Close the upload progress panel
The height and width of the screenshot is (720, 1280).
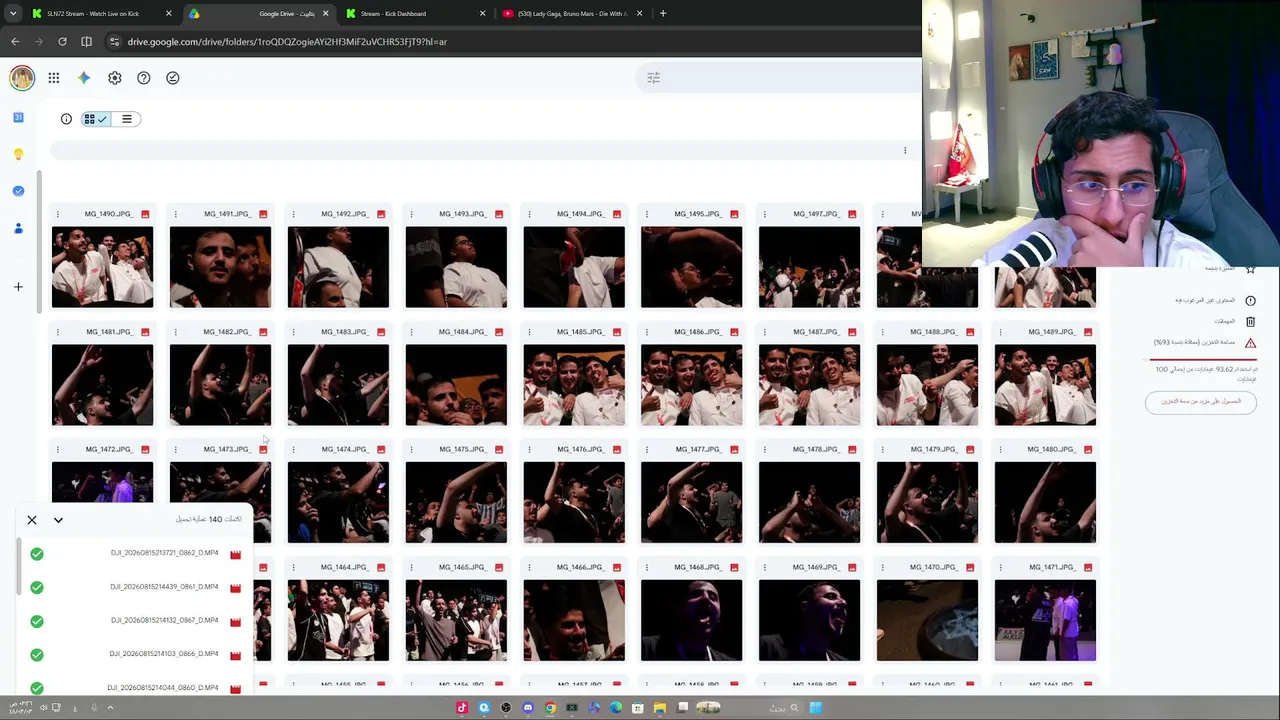[x=32, y=520]
